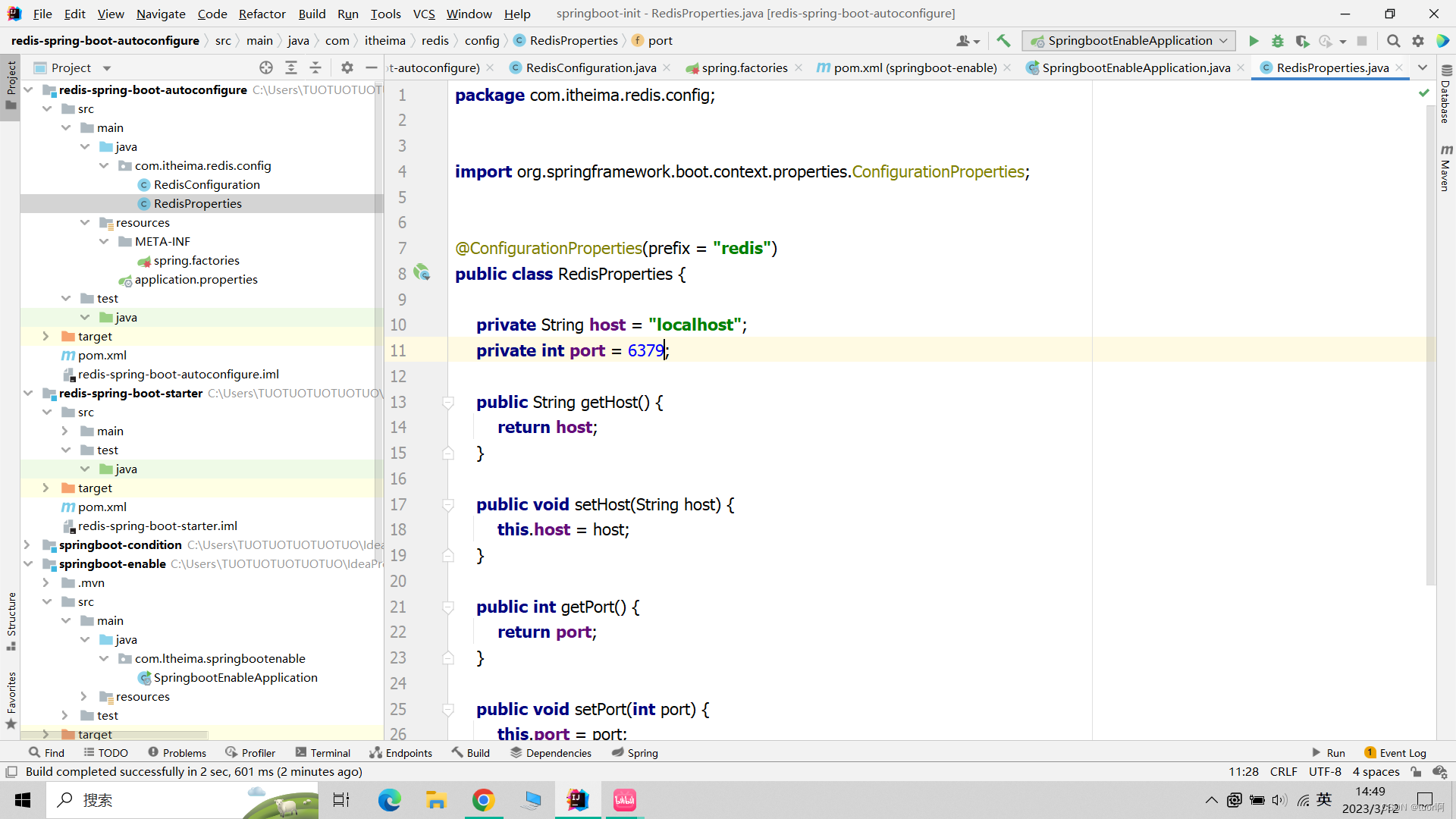
Task: Expand the springboot-condition module
Action: tap(27, 544)
